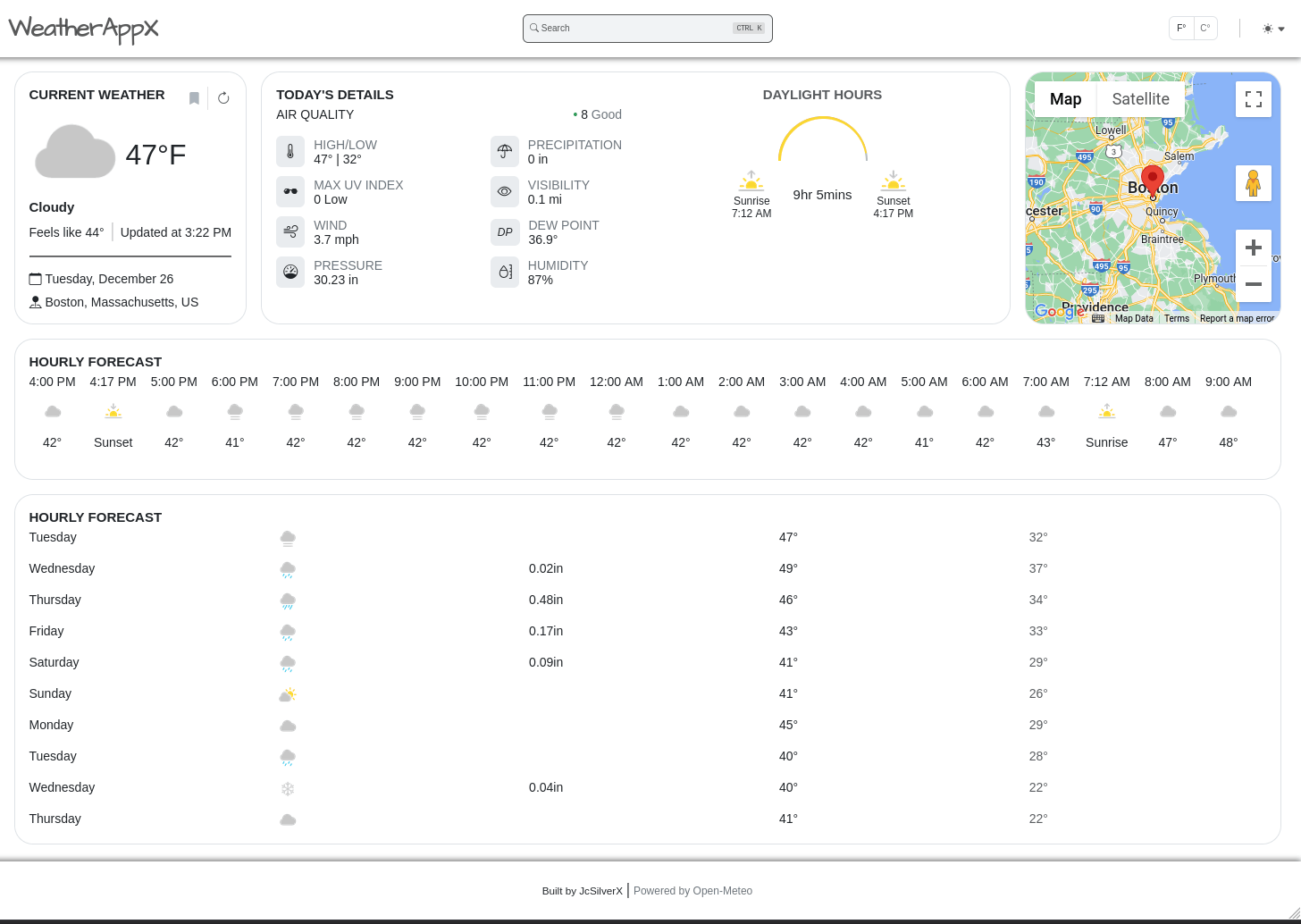Switch map to Satellite view
Image resolution: width=1301 pixels, height=924 pixels.
click(1140, 99)
